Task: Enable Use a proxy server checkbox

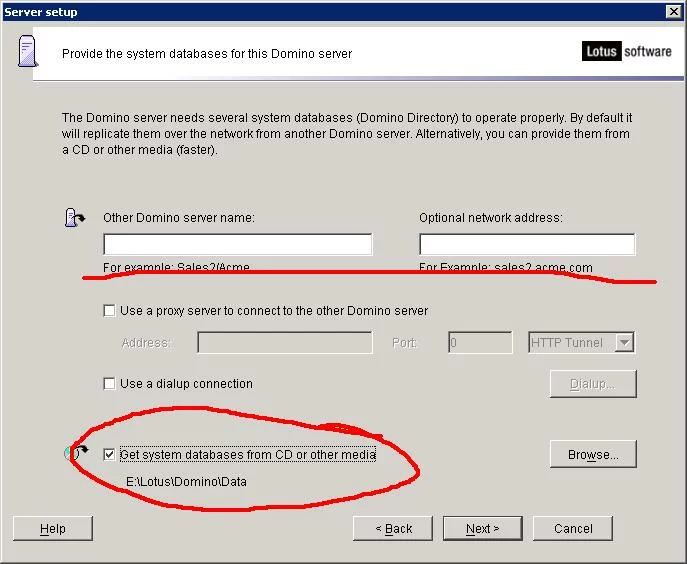Action: [x=110, y=311]
